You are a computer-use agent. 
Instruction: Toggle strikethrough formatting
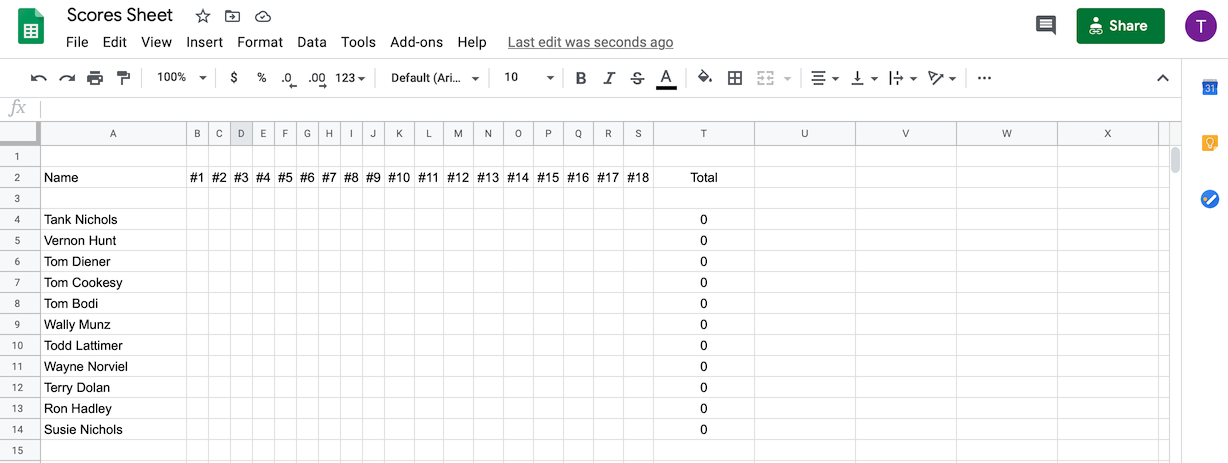click(637, 78)
